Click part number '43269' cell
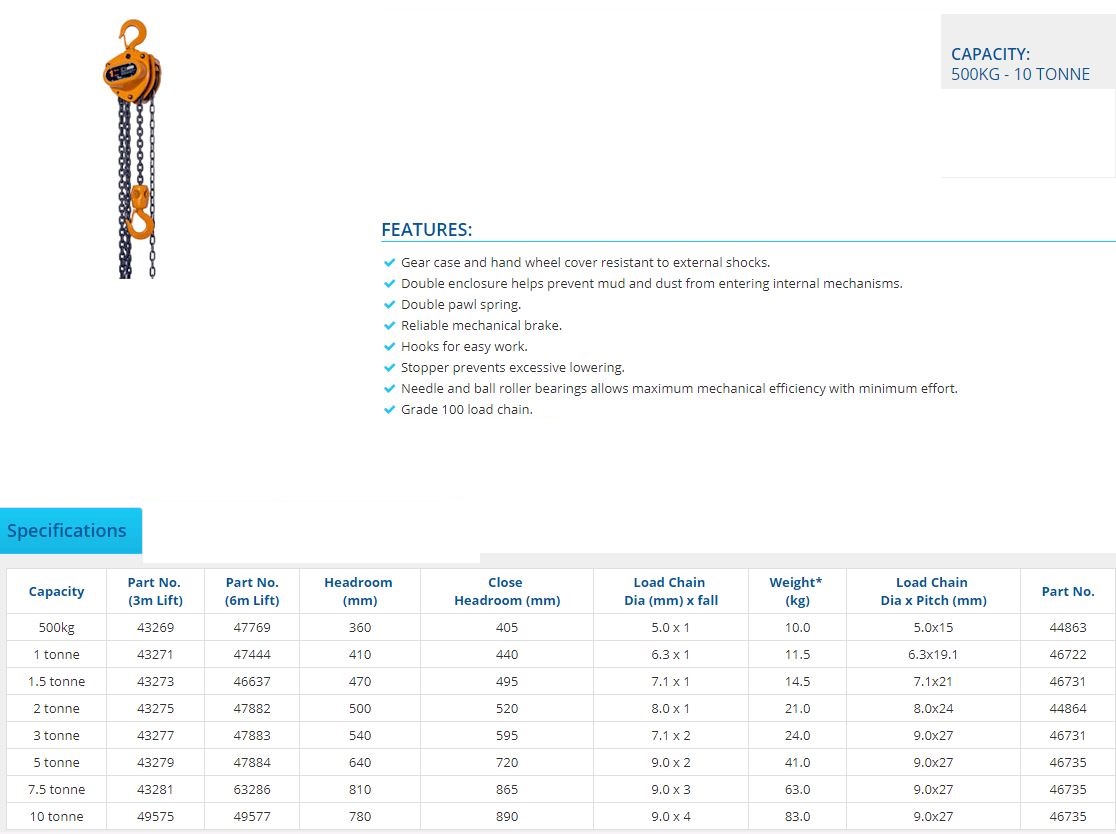Screen dimensions: 1116x834 155,628
